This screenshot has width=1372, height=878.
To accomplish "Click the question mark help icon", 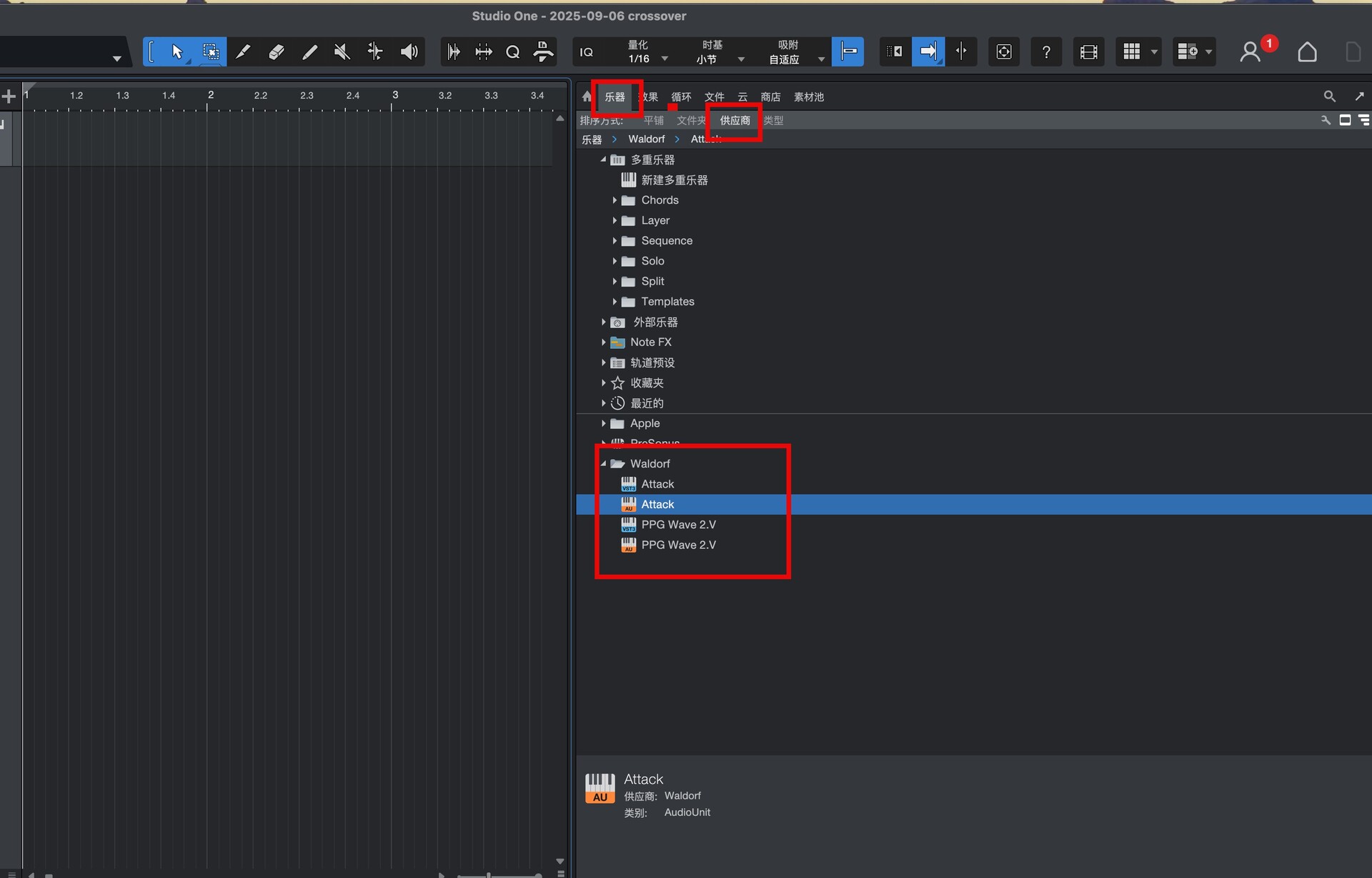I will [x=1046, y=51].
